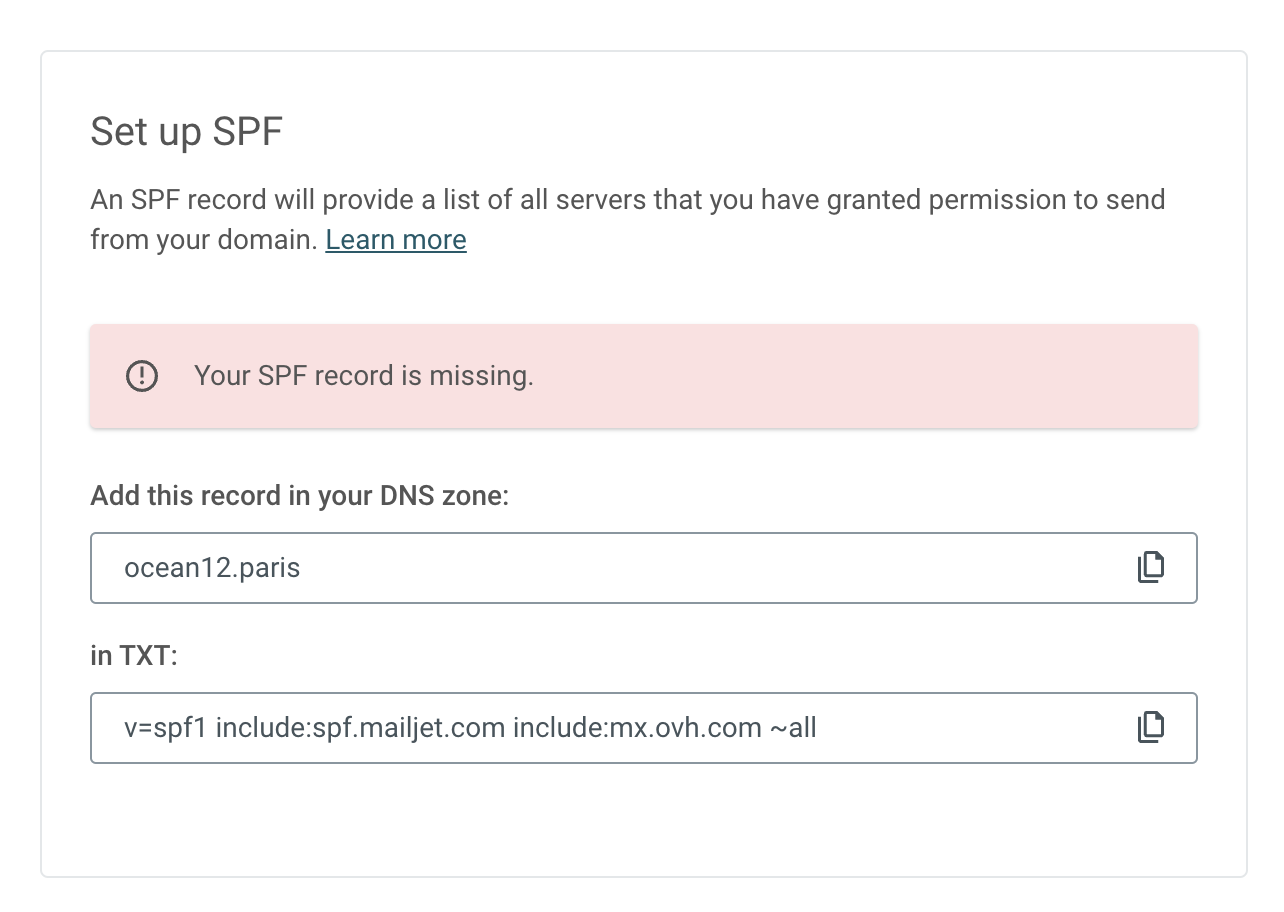
Task: Click "Your SPF record is missing." message text
Action: click(364, 376)
